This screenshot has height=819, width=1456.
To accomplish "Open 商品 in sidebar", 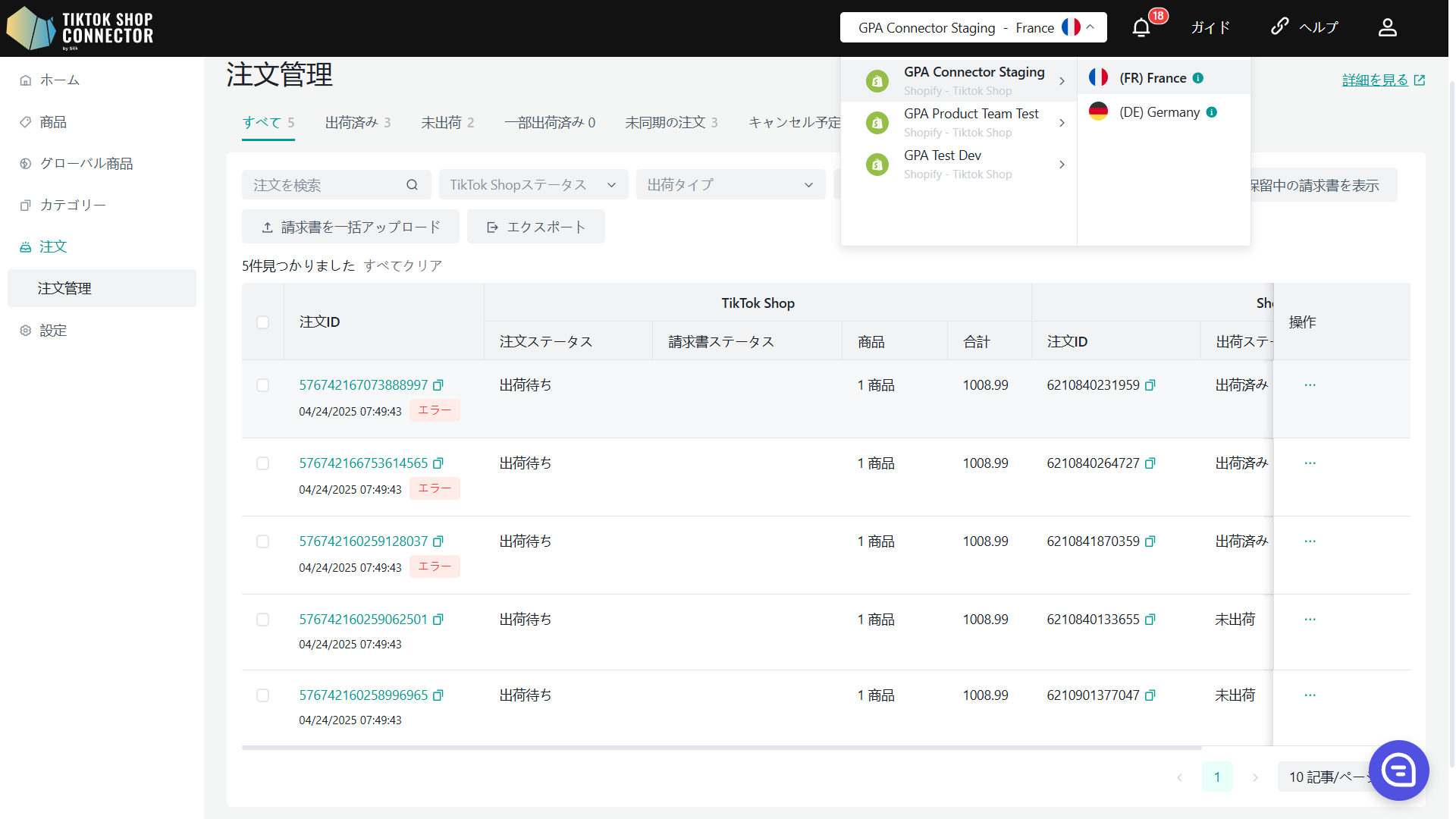I will (102, 122).
